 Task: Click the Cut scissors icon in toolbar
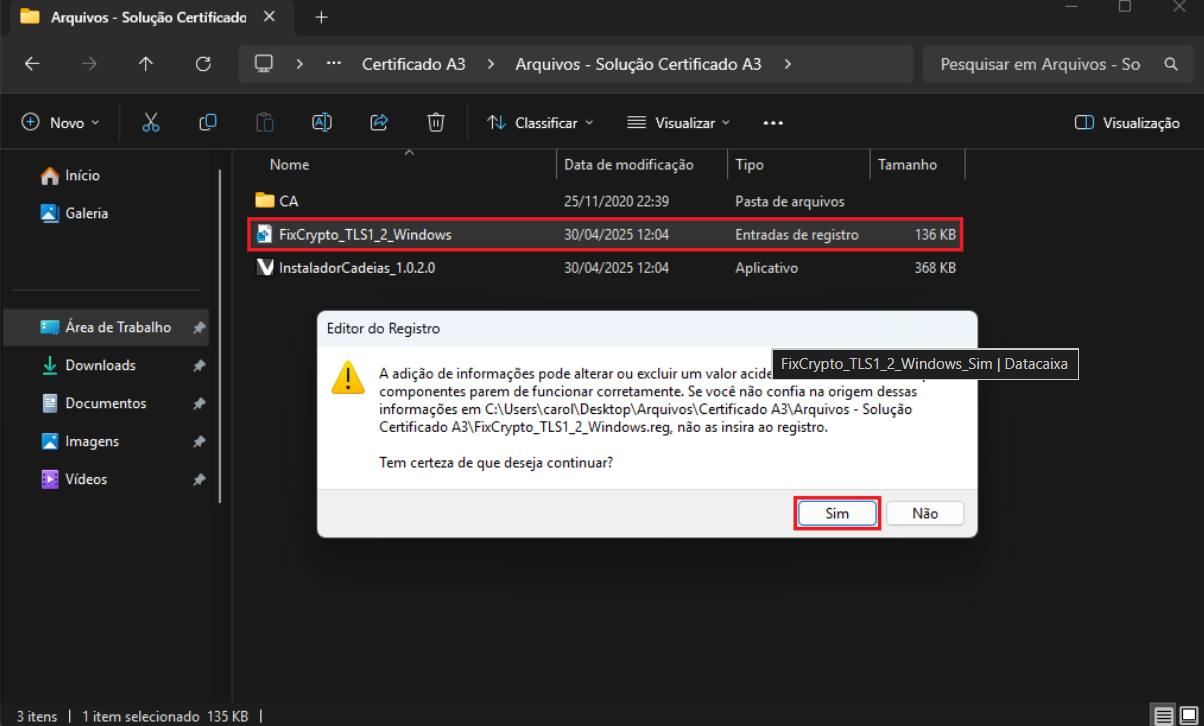click(151, 122)
